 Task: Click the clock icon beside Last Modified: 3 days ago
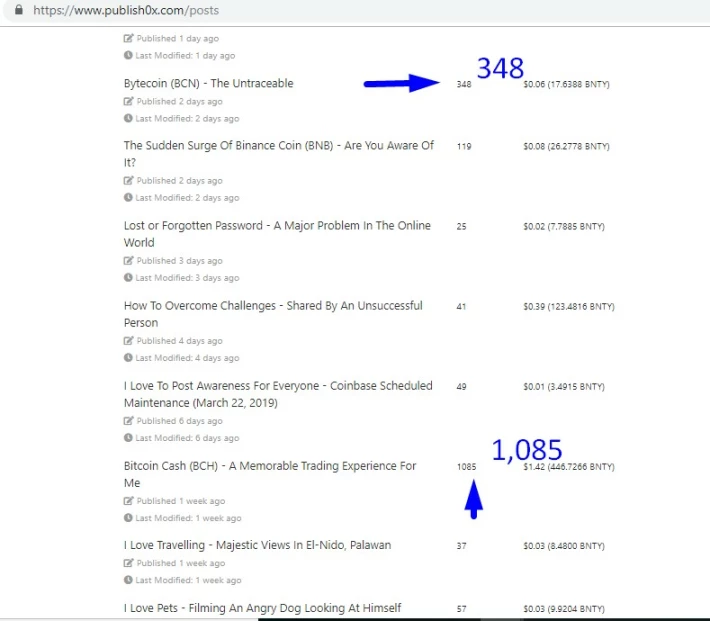pyautogui.click(x=128, y=278)
